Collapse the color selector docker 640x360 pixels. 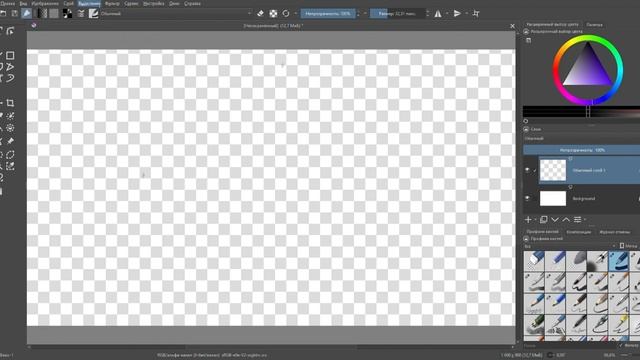click(x=526, y=31)
